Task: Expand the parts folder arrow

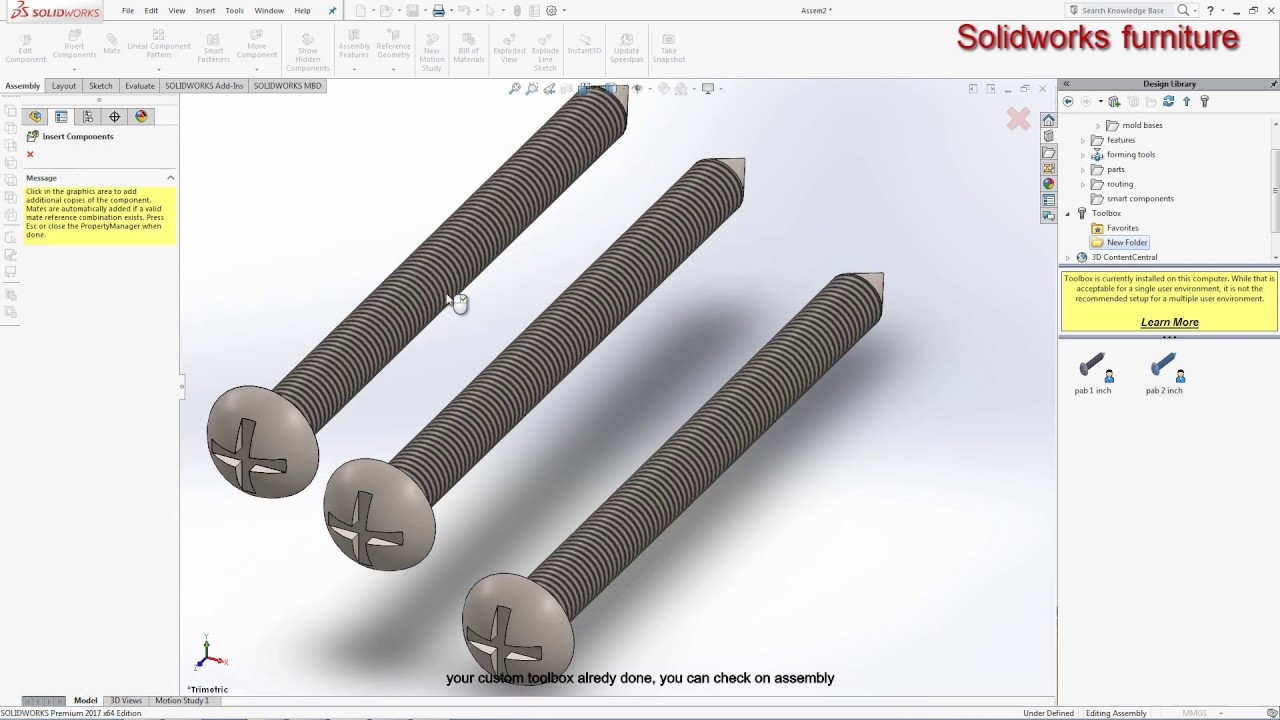Action: click(x=1083, y=170)
